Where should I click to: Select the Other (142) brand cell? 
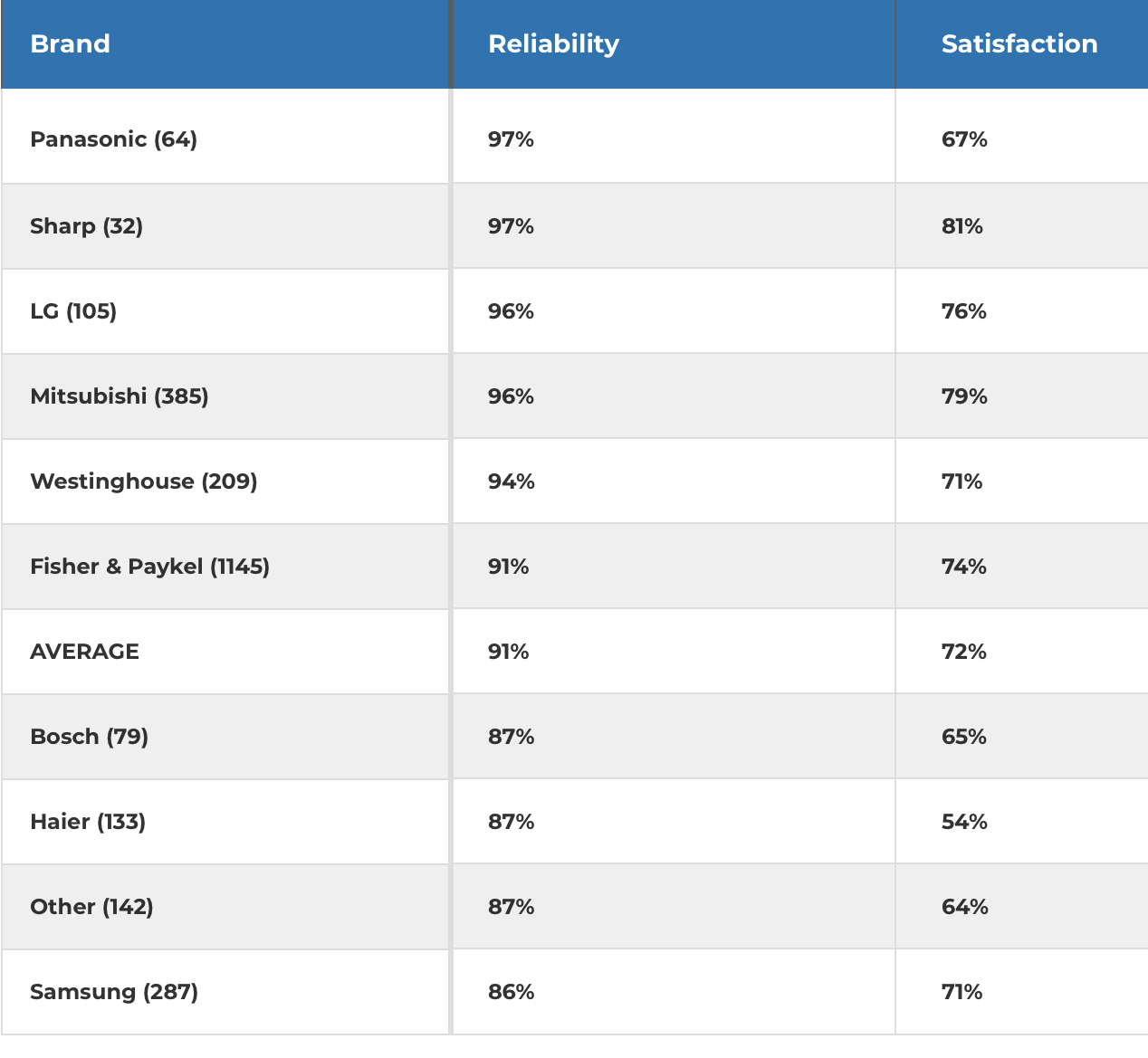tap(91, 907)
